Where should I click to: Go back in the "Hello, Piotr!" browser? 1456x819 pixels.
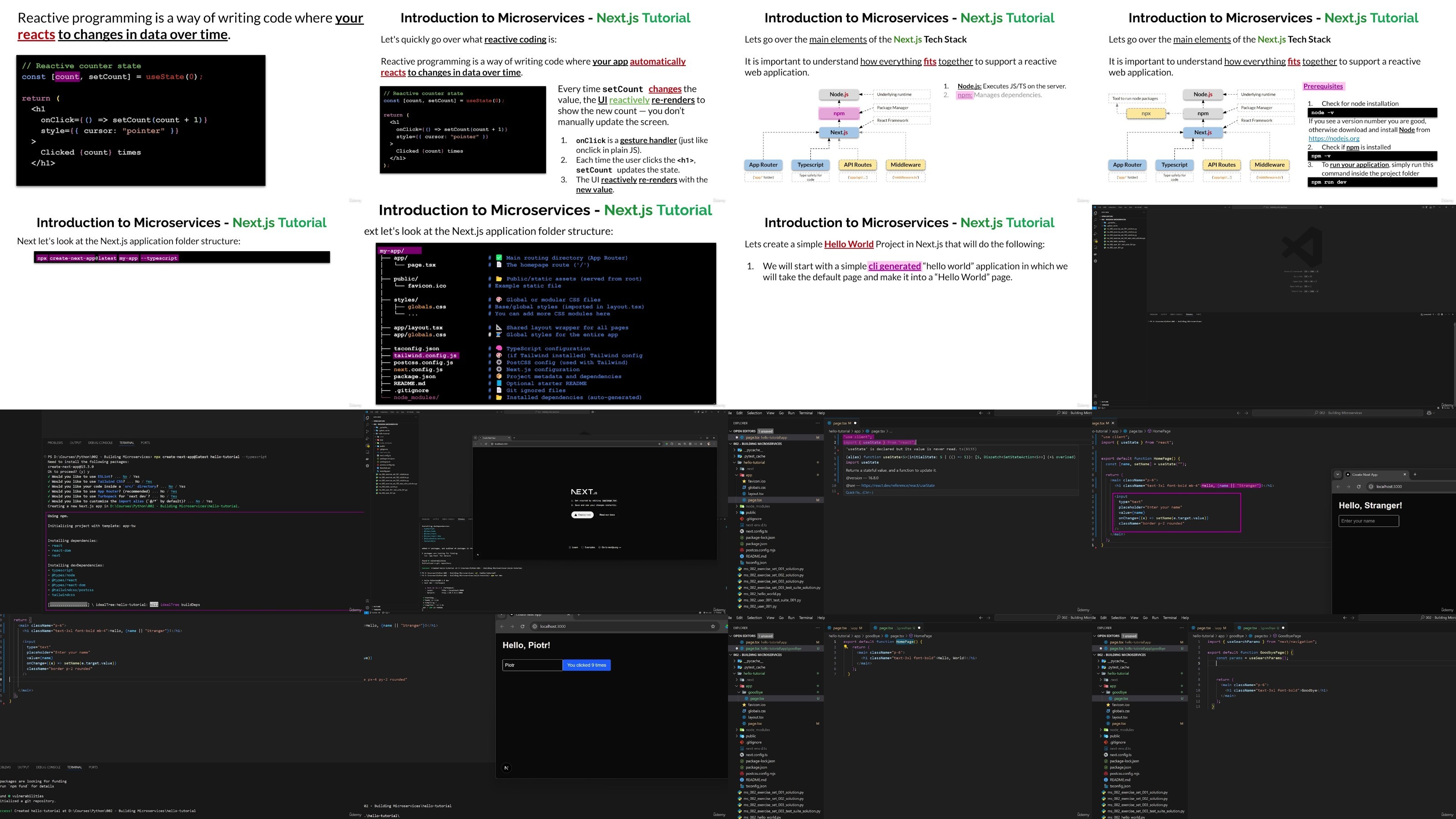tap(502, 626)
